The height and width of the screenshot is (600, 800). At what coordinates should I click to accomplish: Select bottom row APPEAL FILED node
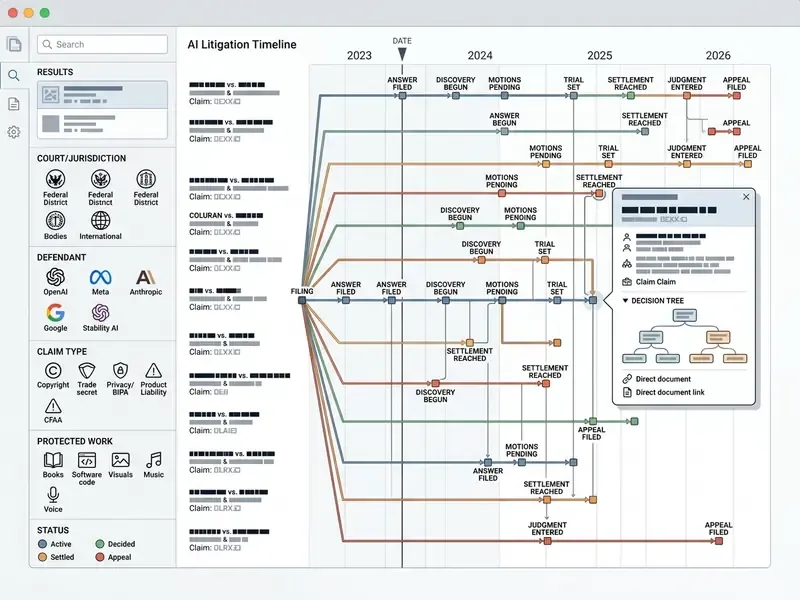(x=719, y=541)
